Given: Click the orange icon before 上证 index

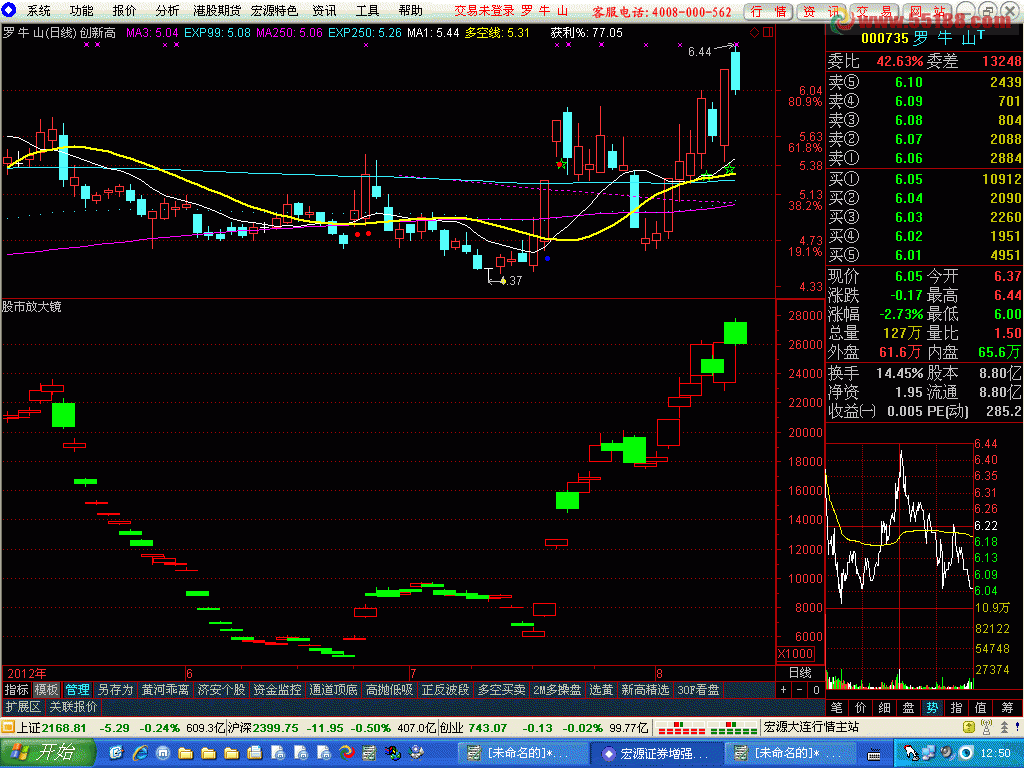Looking at the screenshot, I should 7,727.
